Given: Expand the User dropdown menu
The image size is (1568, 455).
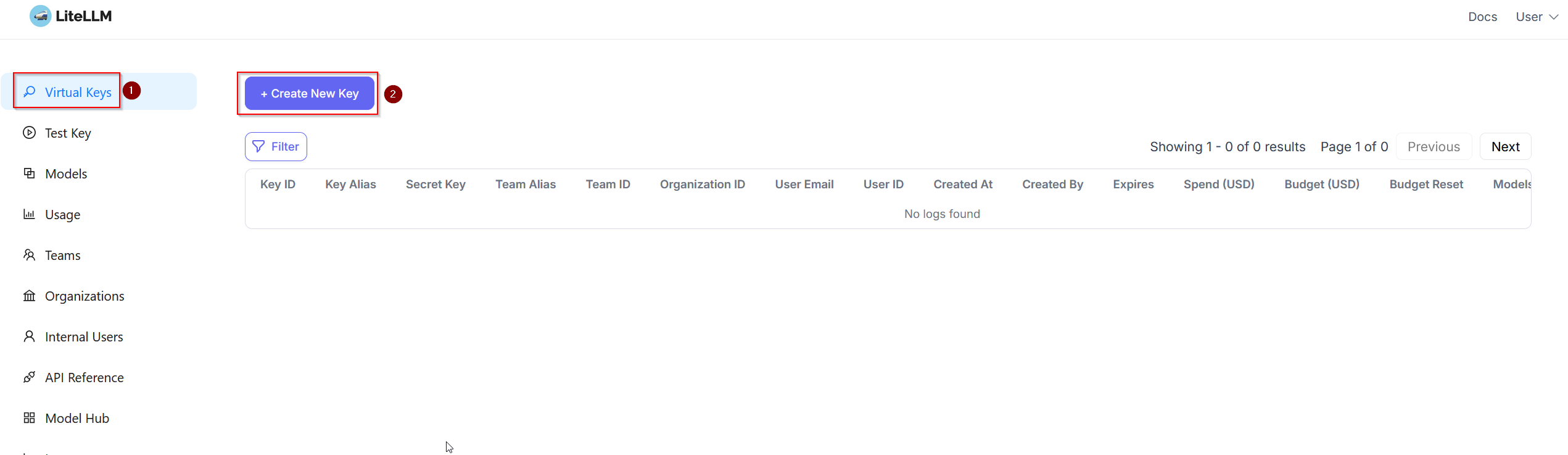Looking at the screenshot, I should click(x=1537, y=17).
